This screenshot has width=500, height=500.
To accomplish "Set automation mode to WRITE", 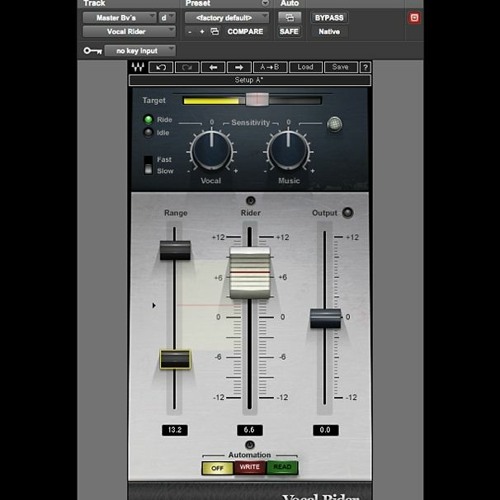I will tap(250, 467).
